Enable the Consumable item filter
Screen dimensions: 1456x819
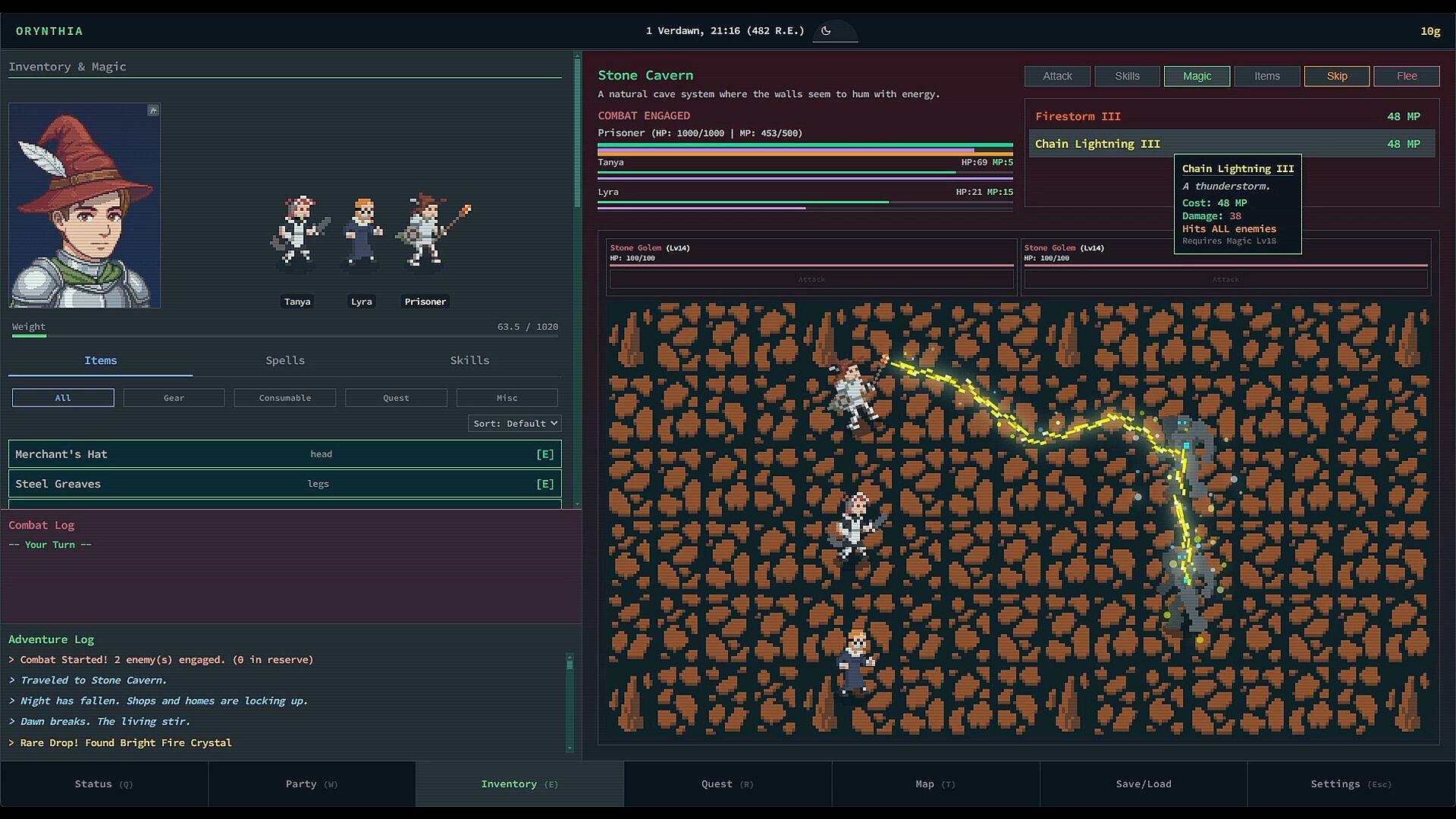coord(285,398)
